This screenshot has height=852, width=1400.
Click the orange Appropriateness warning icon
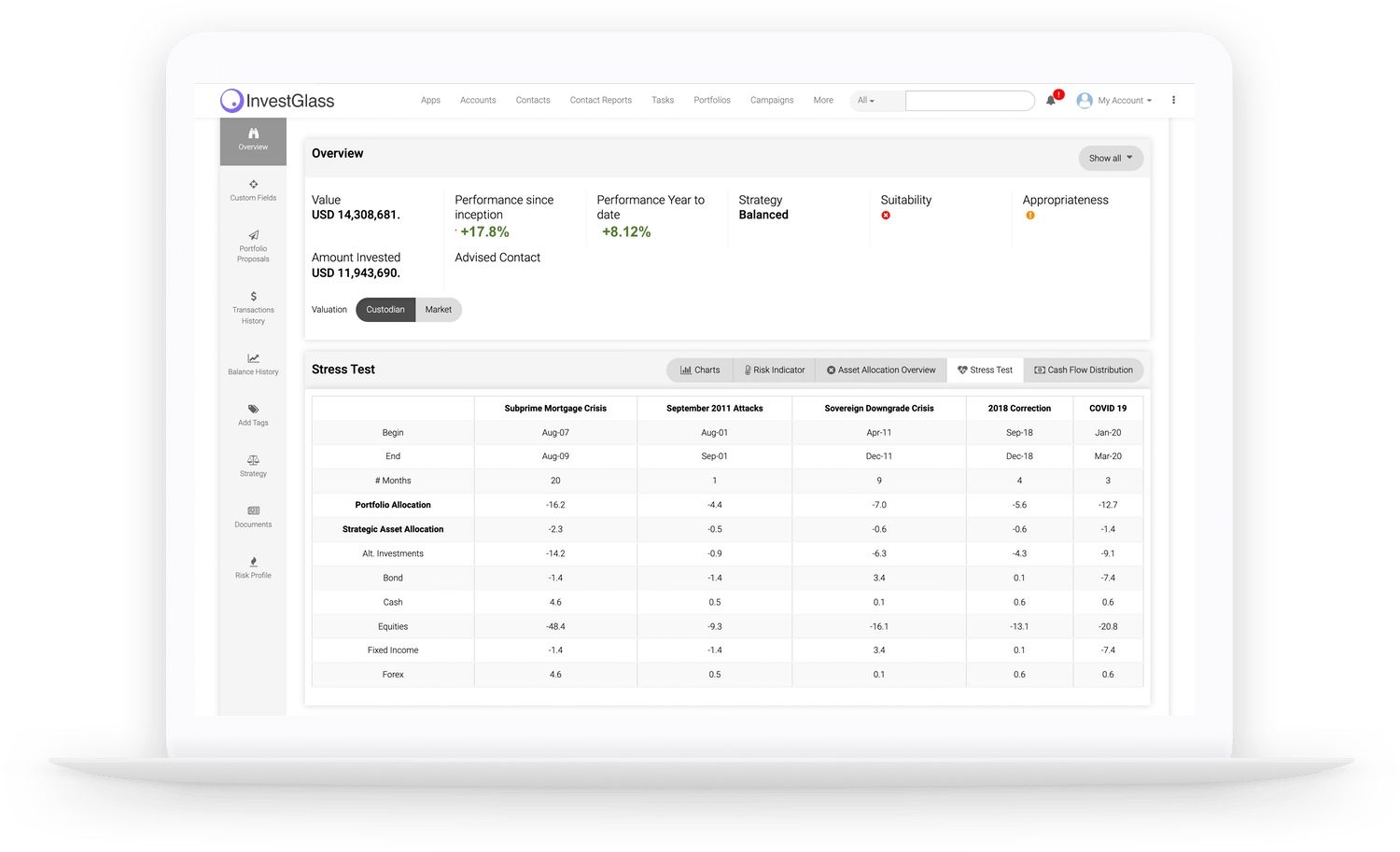(1029, 215)
